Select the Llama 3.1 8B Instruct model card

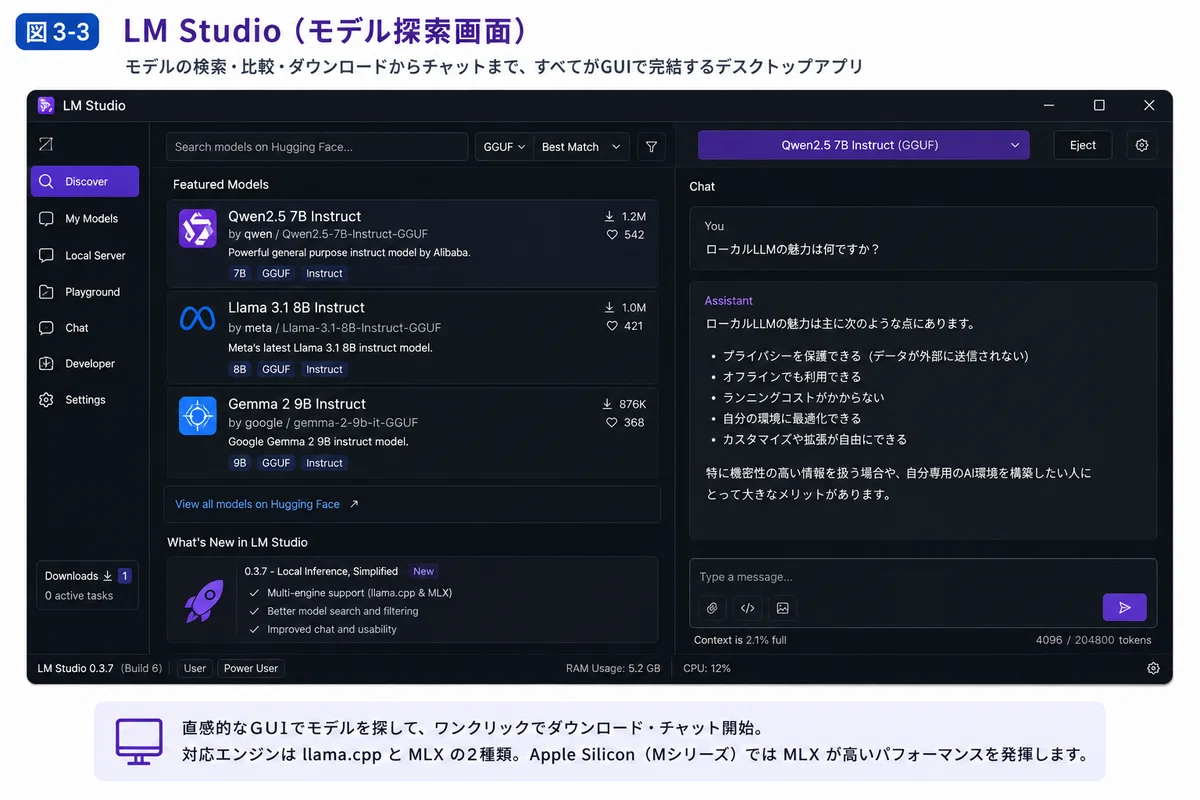tap(412, 337)
